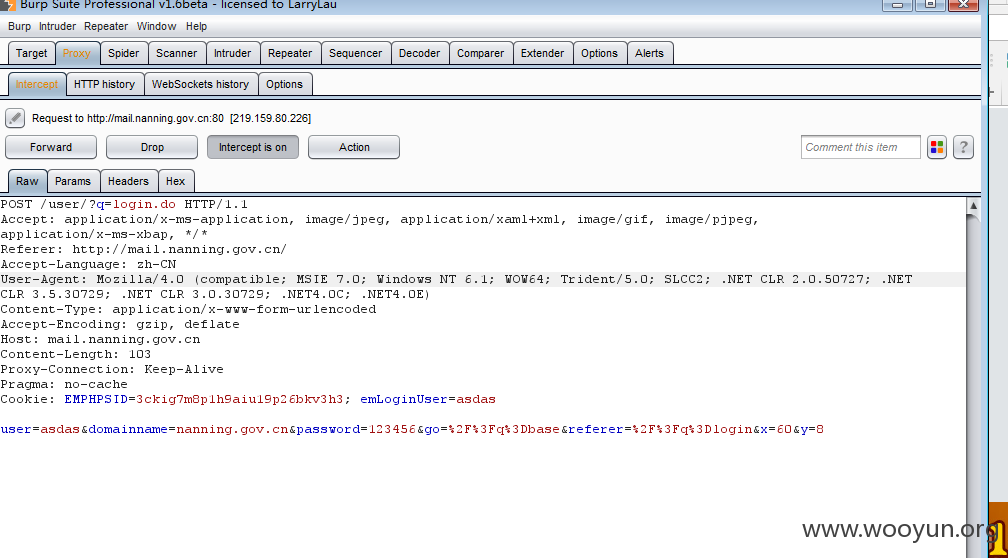Open the Action menu button
This screenshot has height=558, width=1008.
(x=354, y=147)
